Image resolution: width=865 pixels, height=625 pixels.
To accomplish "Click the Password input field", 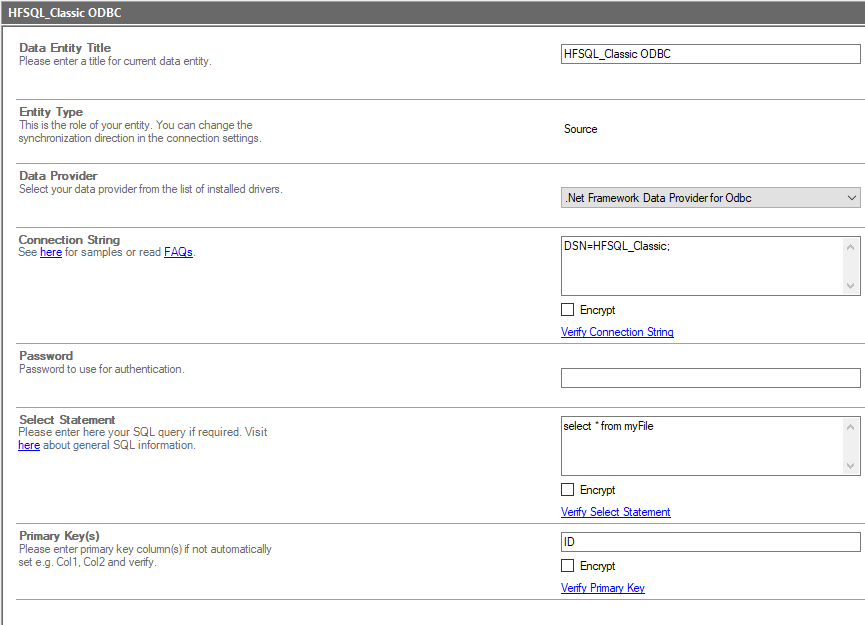I will pos(710,378).
